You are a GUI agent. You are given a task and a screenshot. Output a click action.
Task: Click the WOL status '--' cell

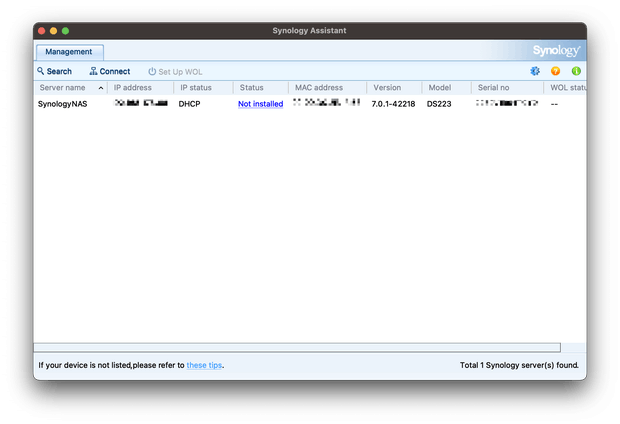click(x=554, y=104)
